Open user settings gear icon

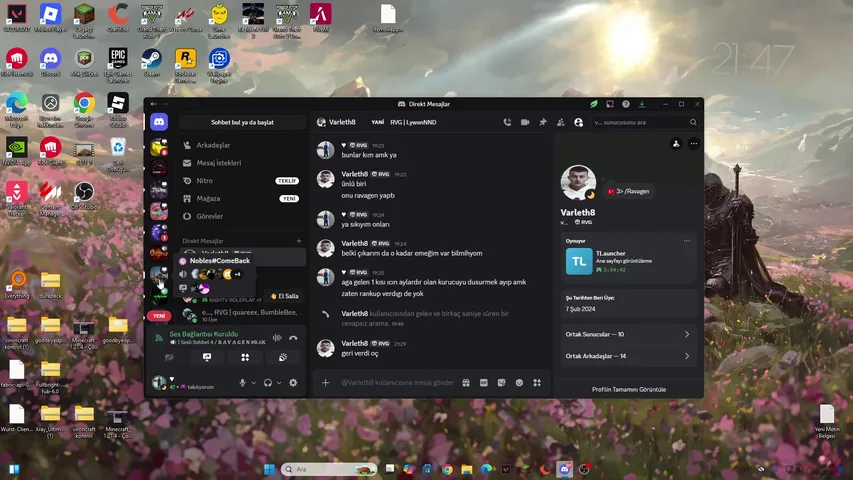pyautogui.click(x=293, y=383)
